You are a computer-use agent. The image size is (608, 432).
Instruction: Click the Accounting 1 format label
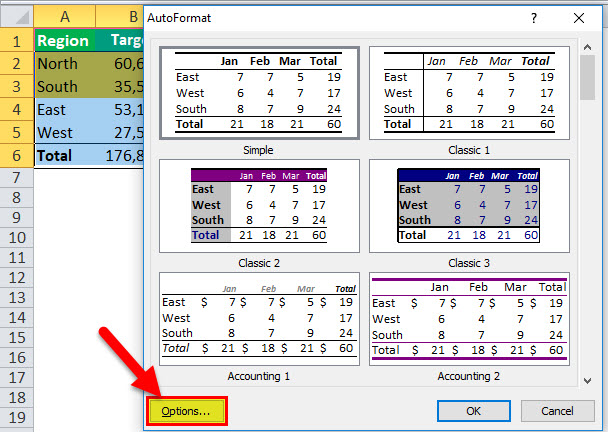tap(259, 376)
